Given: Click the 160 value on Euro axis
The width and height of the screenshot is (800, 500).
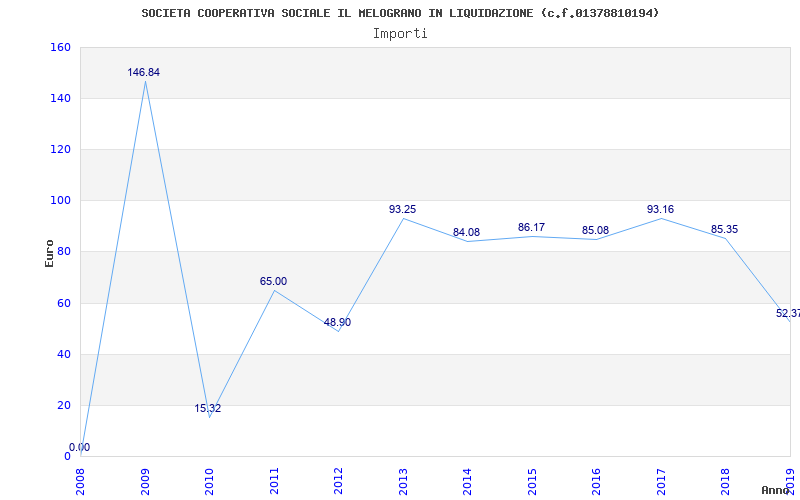Looking at the screenshot, I should tap(60, 47).
